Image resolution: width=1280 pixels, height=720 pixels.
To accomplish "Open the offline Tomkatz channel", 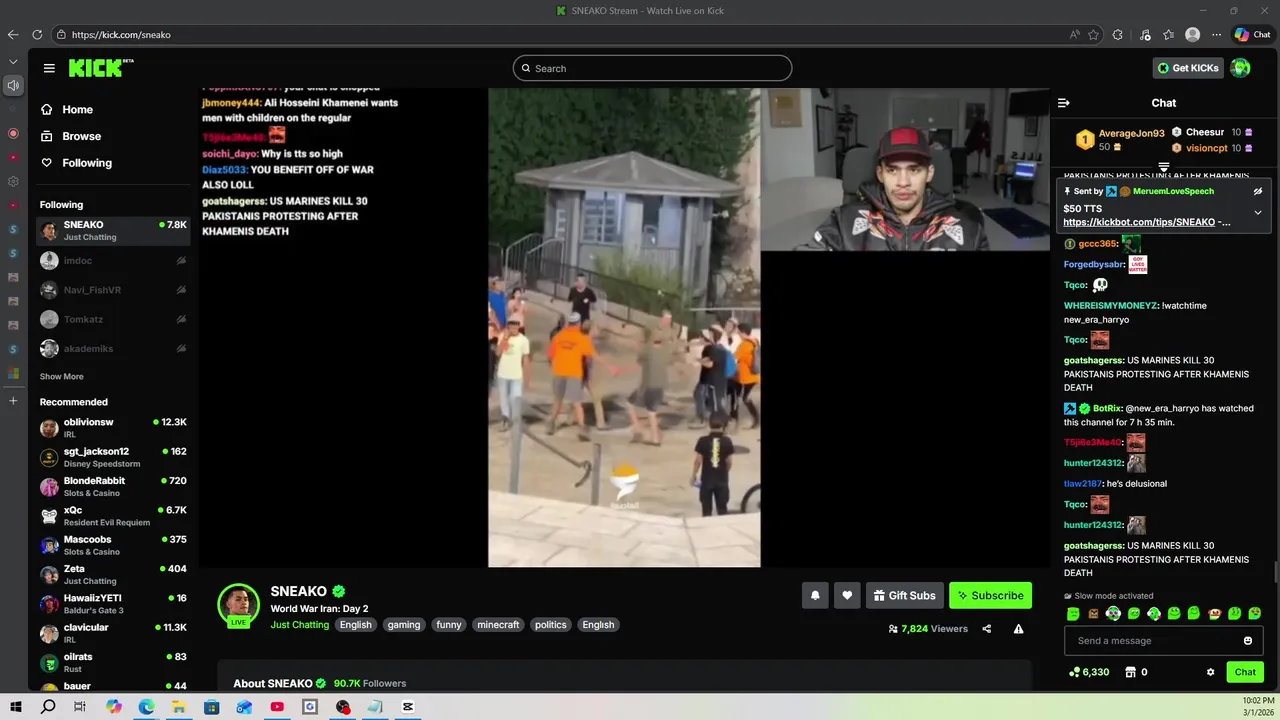I will (x=113, y=319).
